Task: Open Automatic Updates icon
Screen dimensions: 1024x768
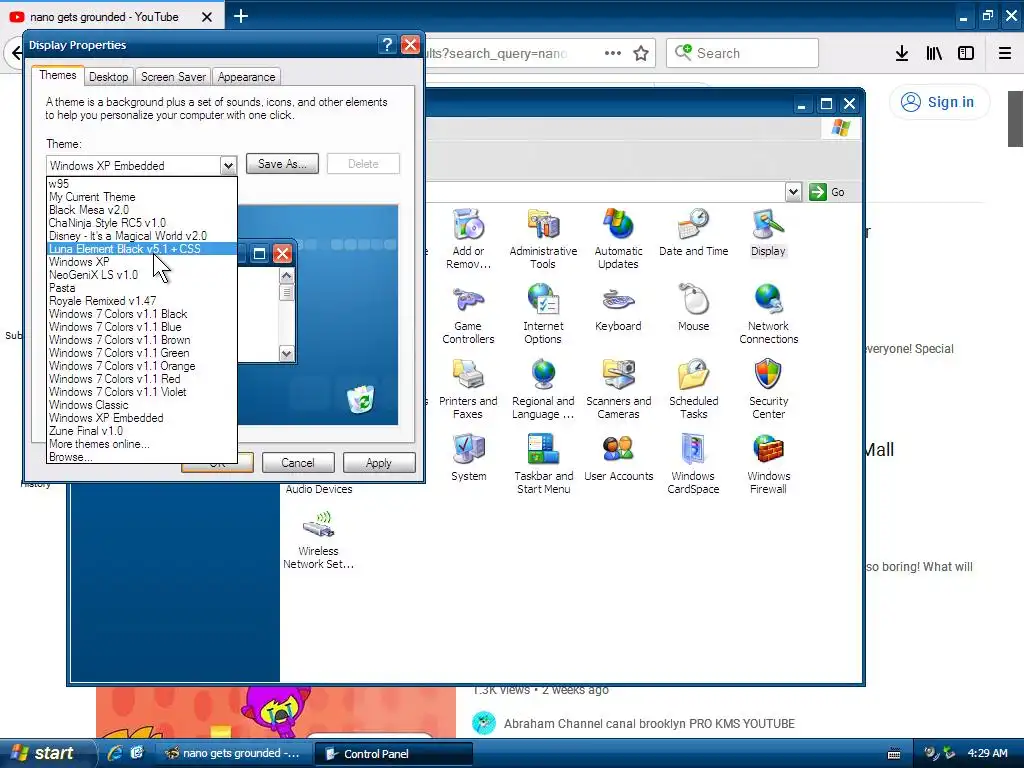Action: [x=618, y=238]
